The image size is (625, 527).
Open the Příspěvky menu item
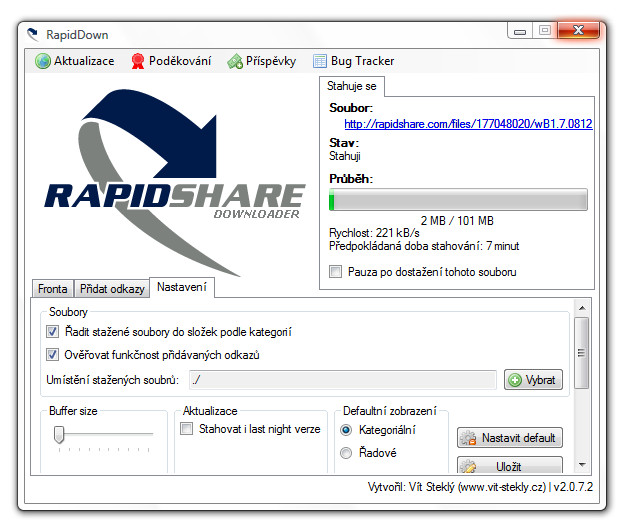261,61
